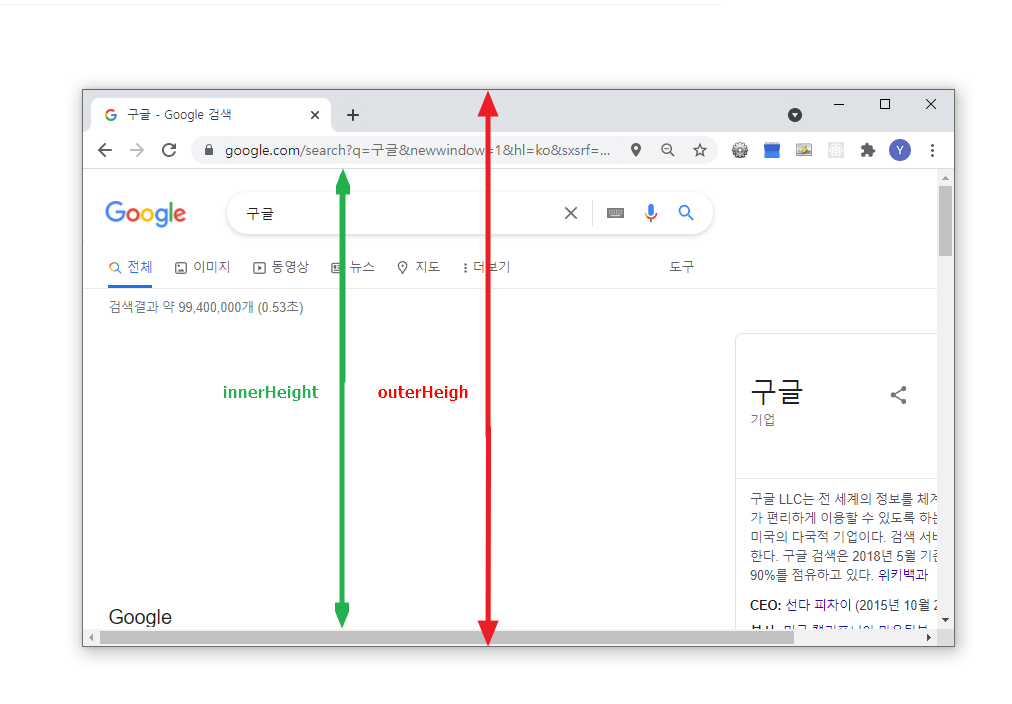Share the 구글 knowledge panel via share icon

[x=898, y=395]
